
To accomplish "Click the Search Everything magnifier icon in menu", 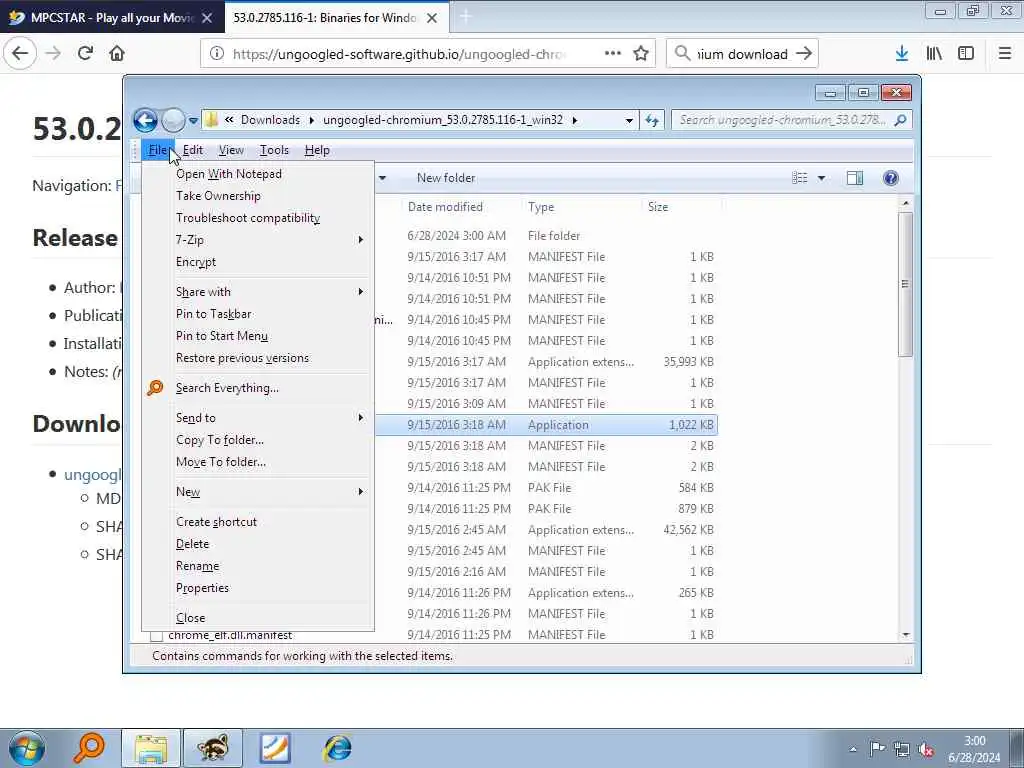I will (x=155, y=388).
